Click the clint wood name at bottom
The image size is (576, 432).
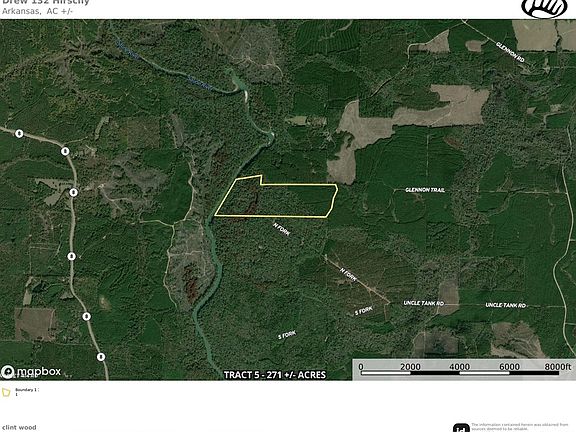[18, 428]
